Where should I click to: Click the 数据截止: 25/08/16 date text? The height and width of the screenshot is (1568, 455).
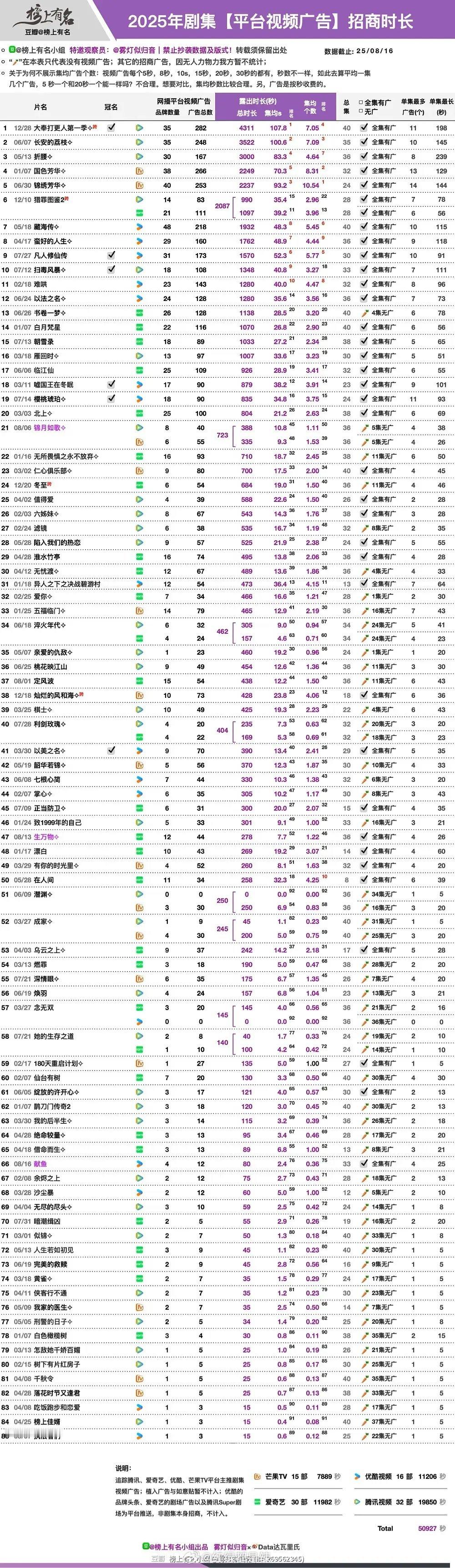pos(359,52)
